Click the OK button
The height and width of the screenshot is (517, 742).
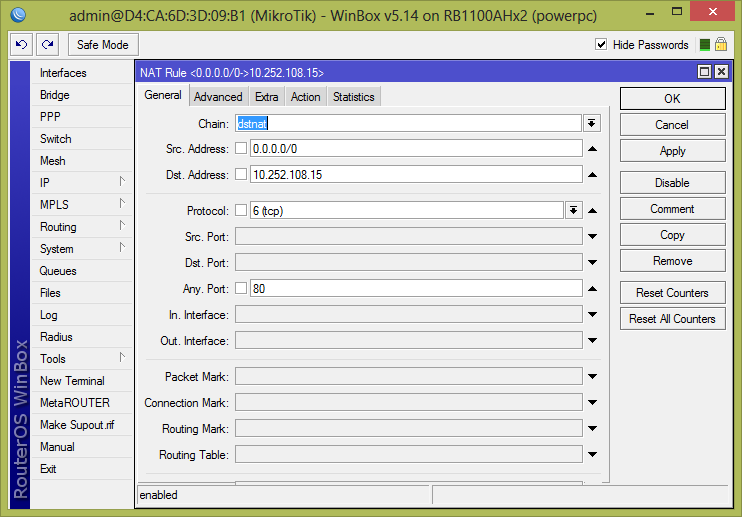coord(672,98)
